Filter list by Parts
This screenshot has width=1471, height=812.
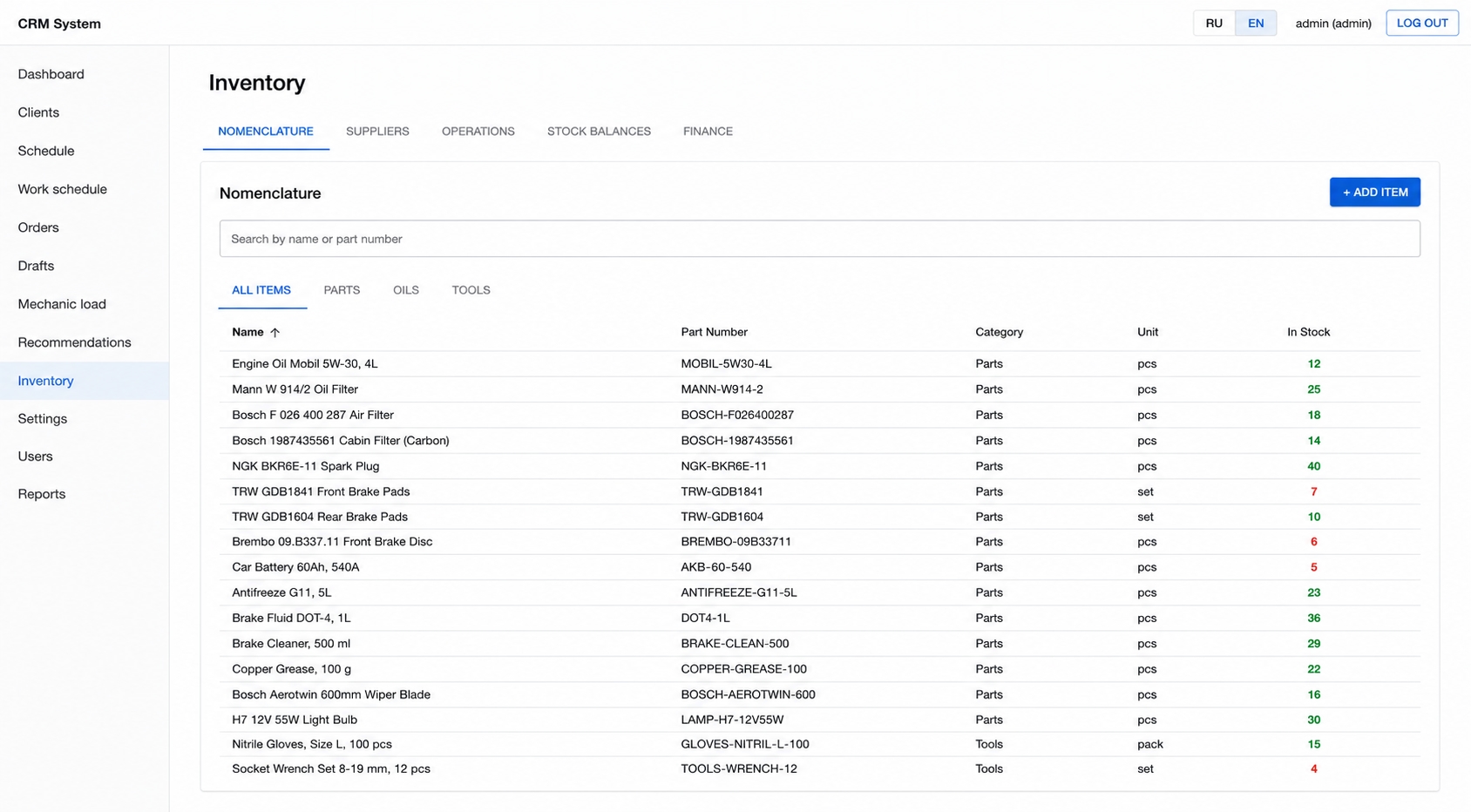[x=342, y=290]
